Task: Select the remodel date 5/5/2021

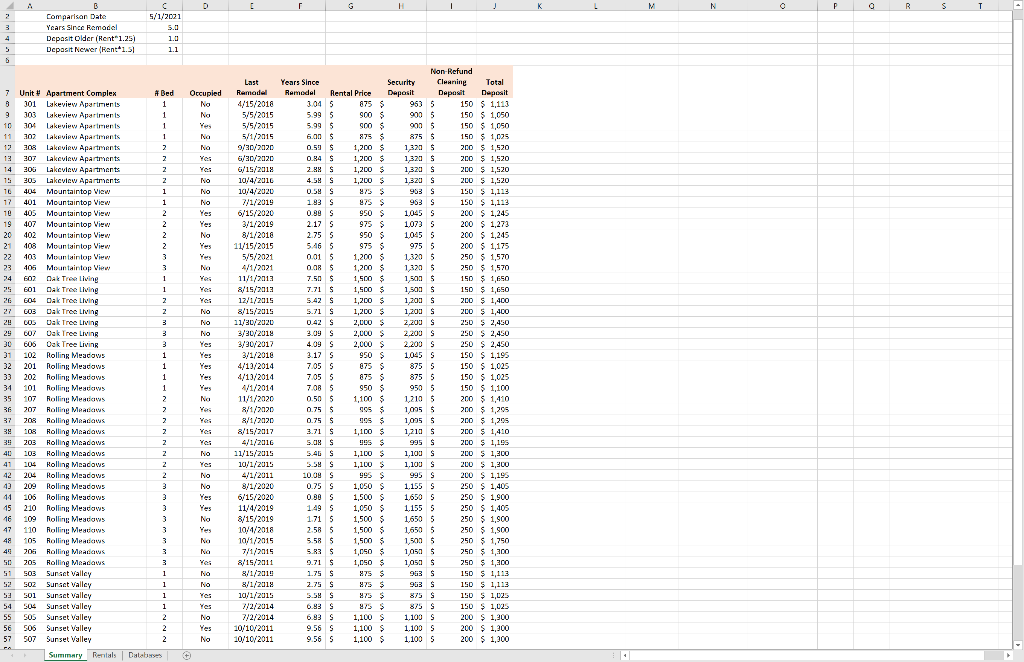Action: (x=252, y=257)
